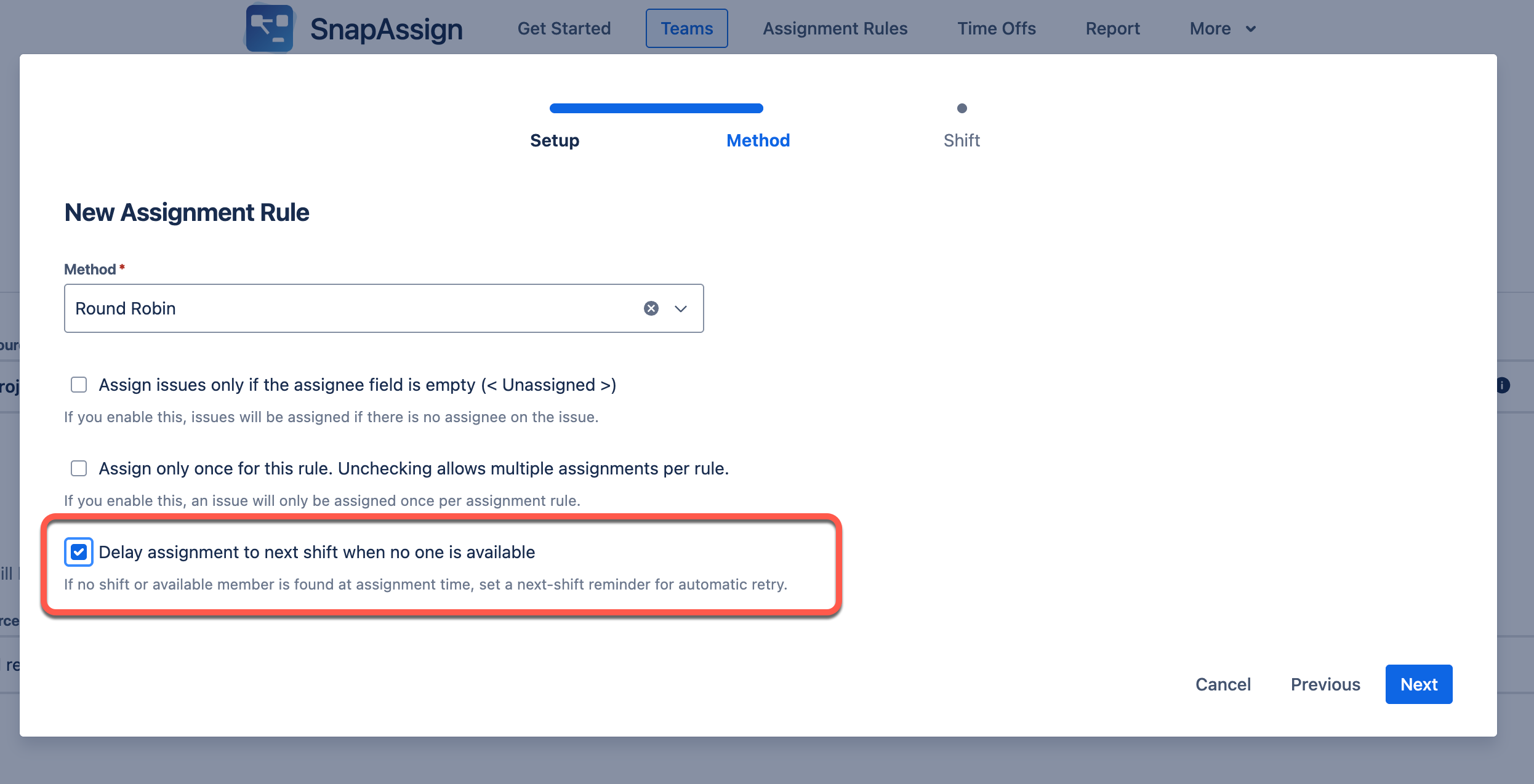Click the Shift step progress dot
Screen dimensions: 1534x784
pyautogui.click(x=962, y=108)
